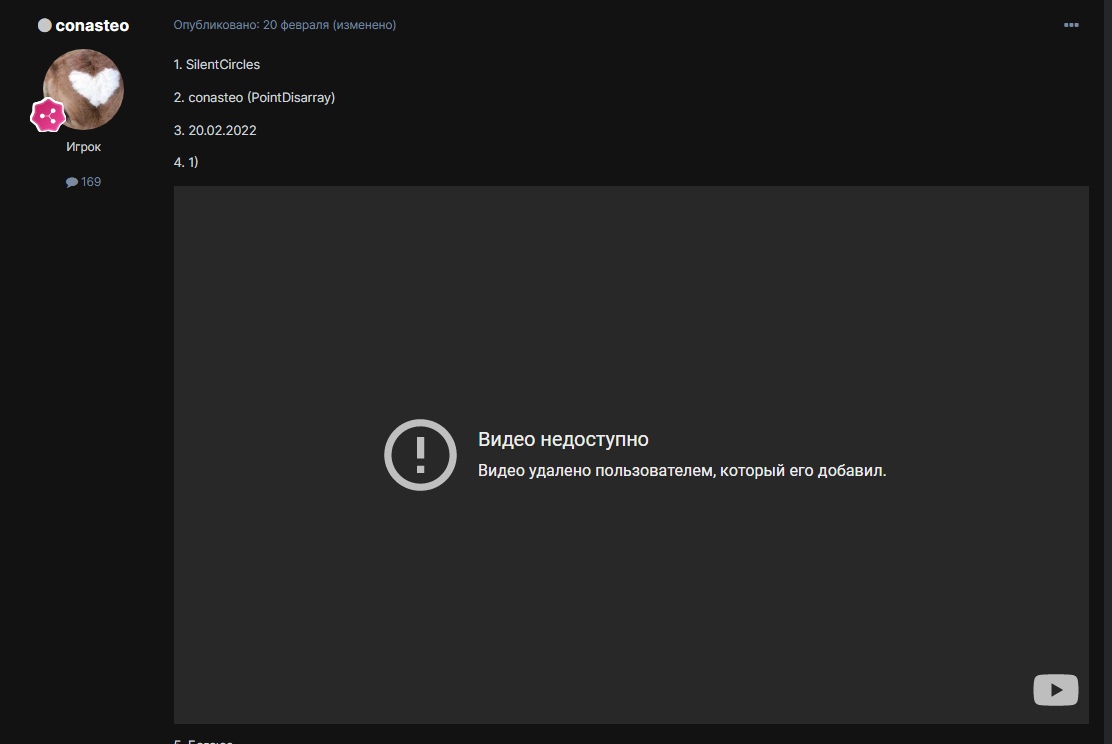Image resolution: width=1112 pixels, height=744 pixels.
Task: Click the YouTube logo in the video
Action: (x=1055, y=689)
